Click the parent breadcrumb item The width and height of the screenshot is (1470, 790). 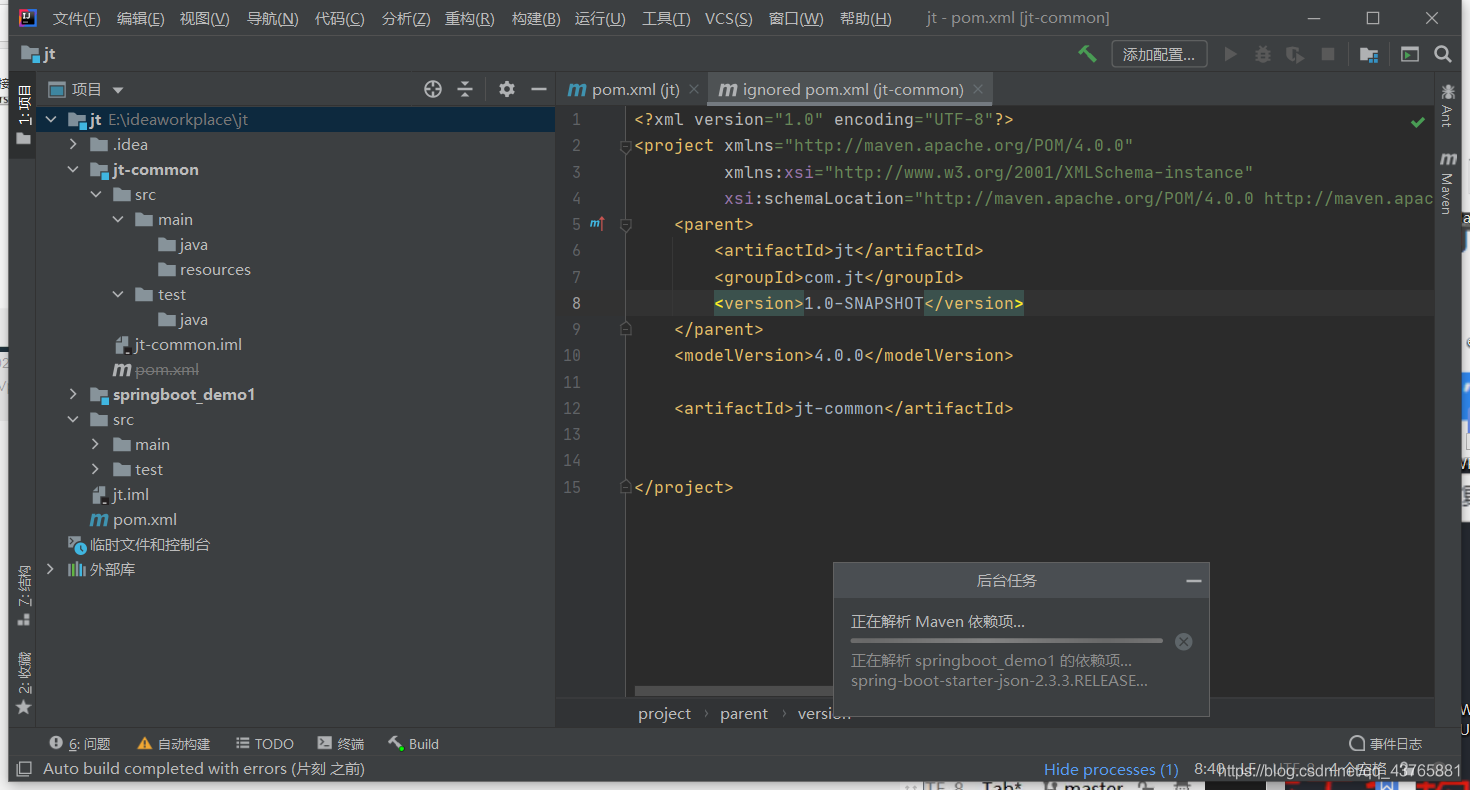point(744,714)
